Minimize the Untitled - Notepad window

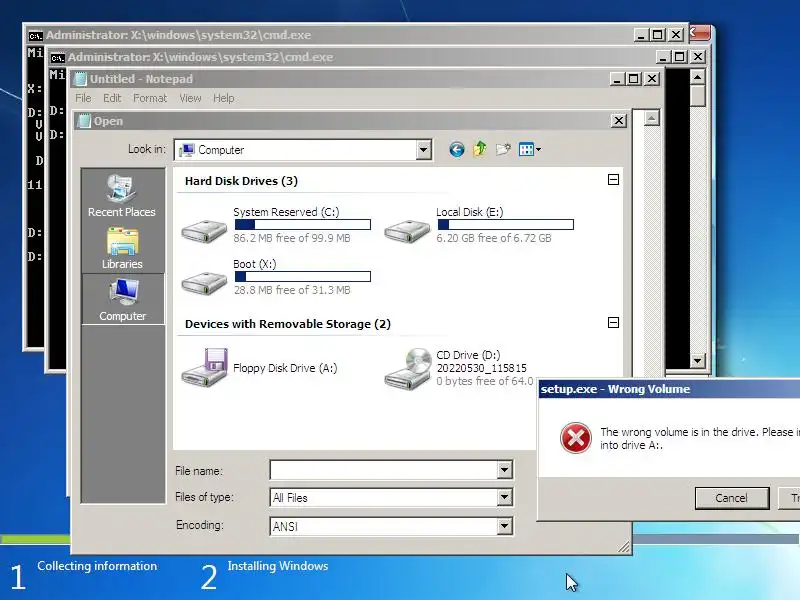tap(617, 79)
